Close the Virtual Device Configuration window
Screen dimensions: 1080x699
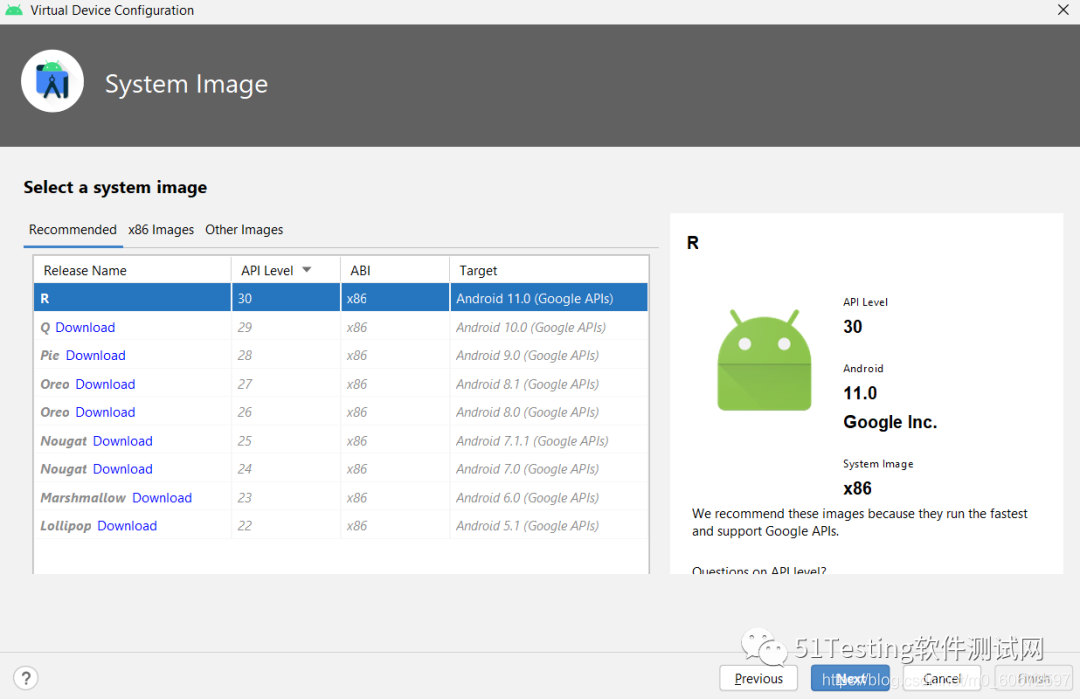point(1063,10)
